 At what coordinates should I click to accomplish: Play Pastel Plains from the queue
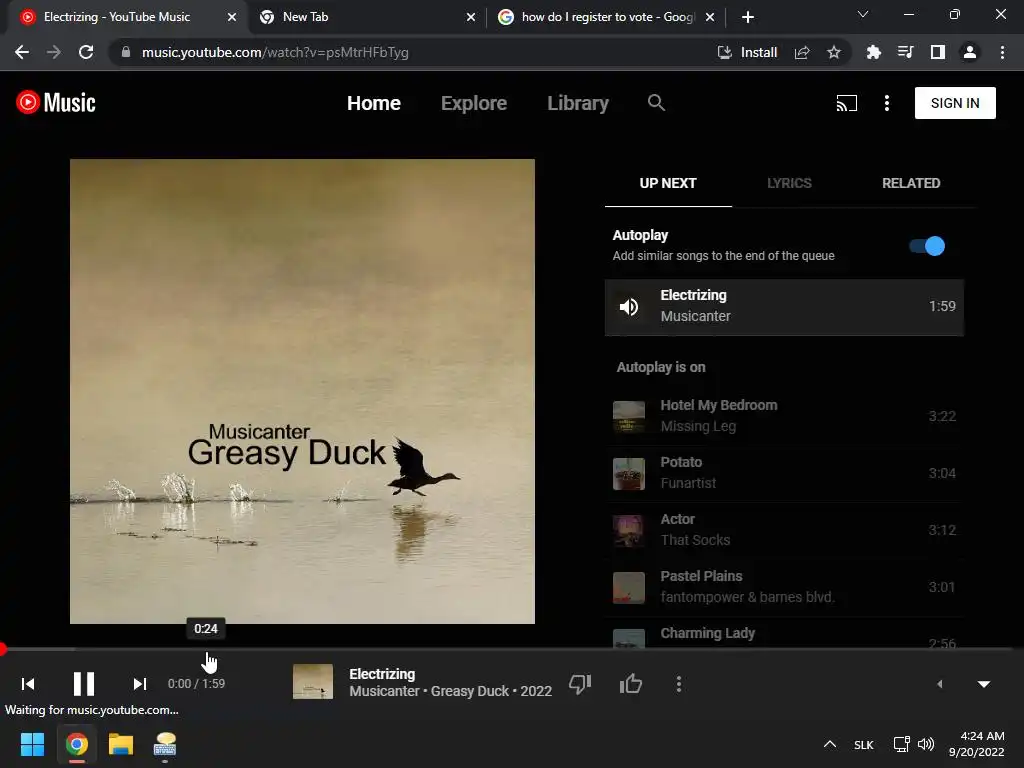point(784,586)
